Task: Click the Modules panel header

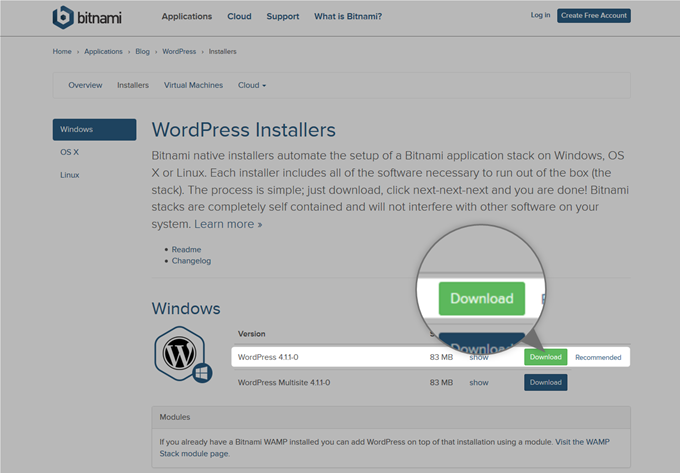Action: pos(391,417)
